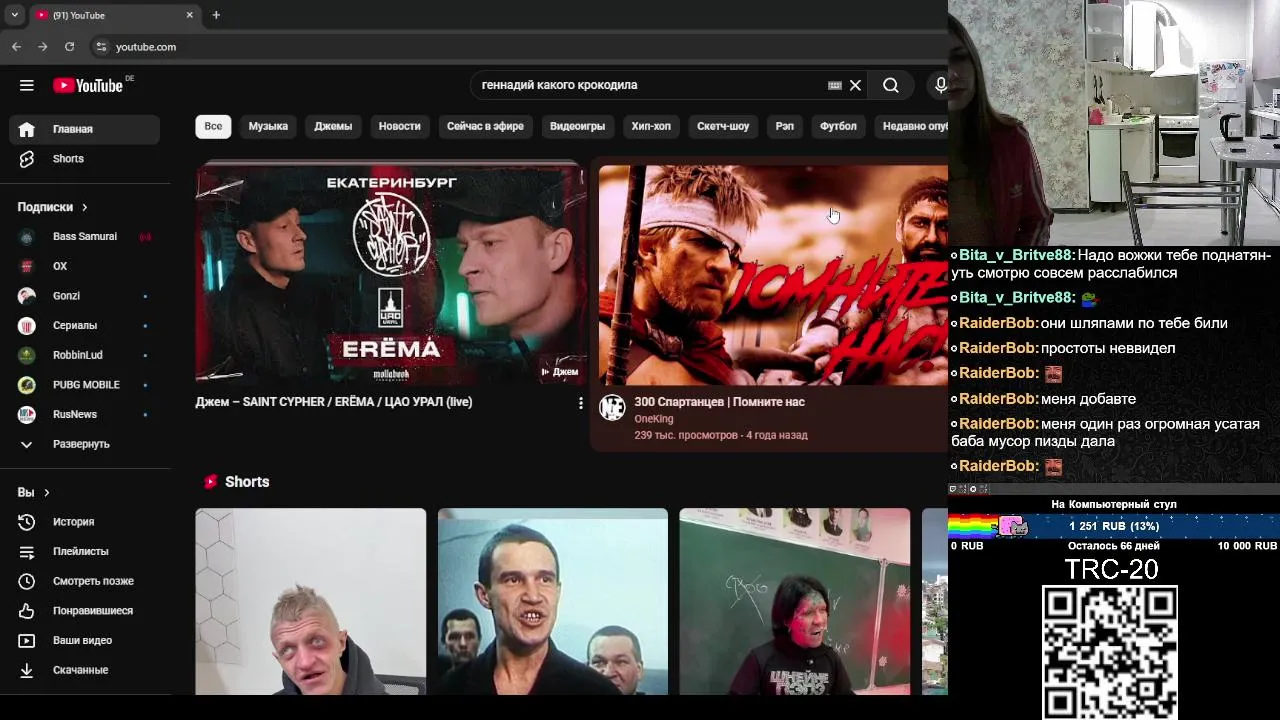The width and height of the screenshot is (1280, 720).
Task: Click the browser address bar youtube.com
Action: (146, 47)
